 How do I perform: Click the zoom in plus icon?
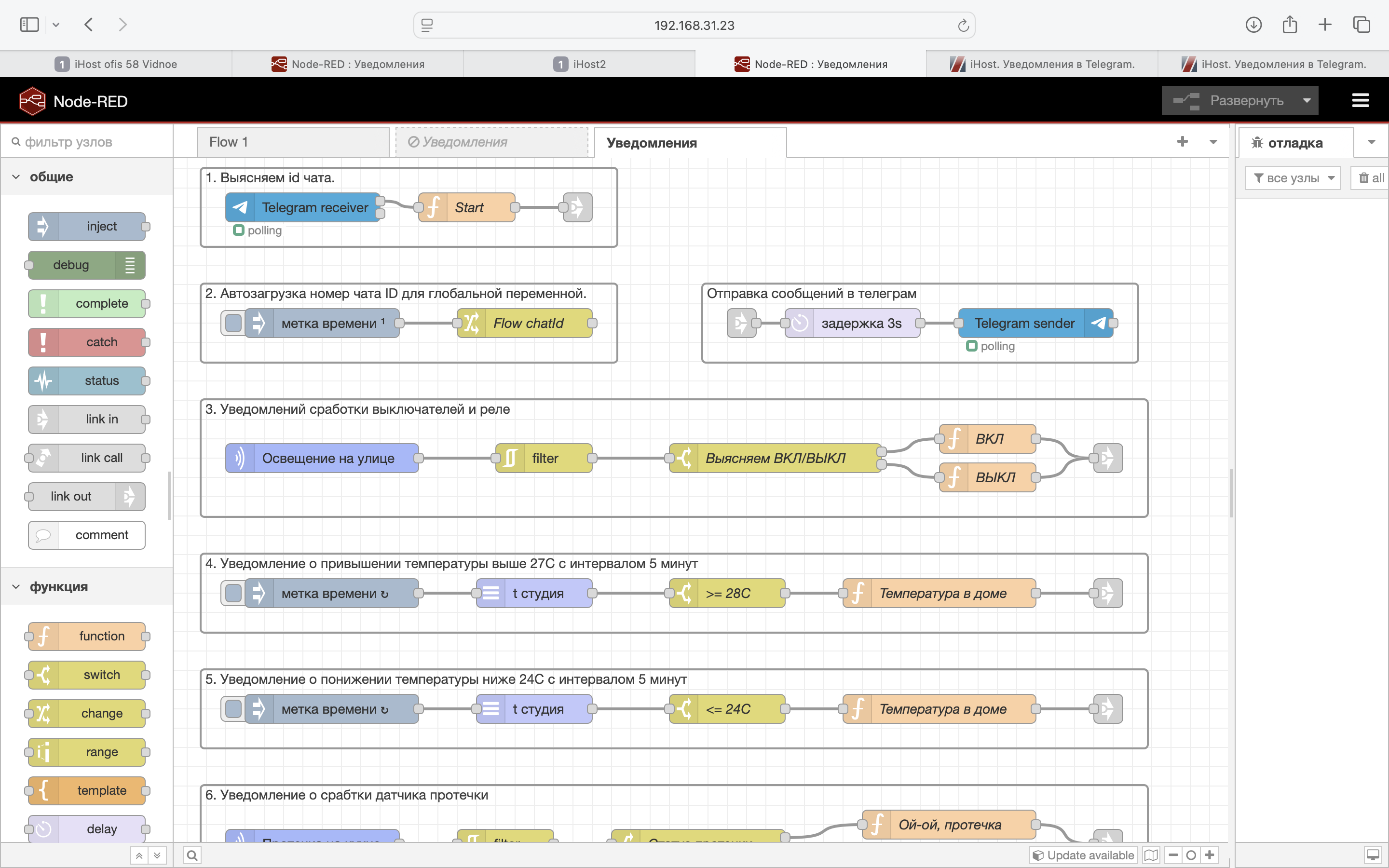pyautogui.click(x=1210, y=855)
